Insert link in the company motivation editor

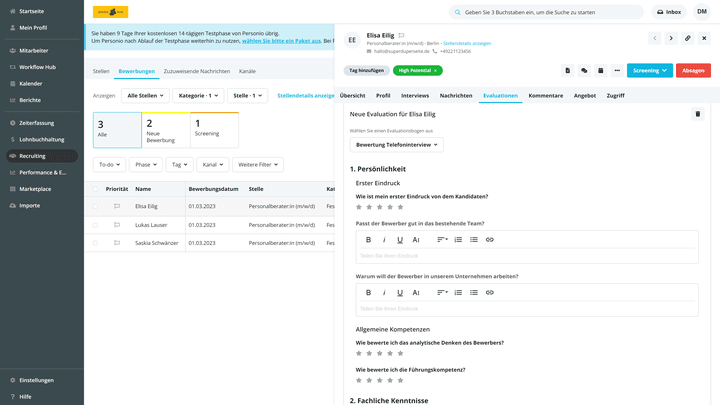[489, 292]
